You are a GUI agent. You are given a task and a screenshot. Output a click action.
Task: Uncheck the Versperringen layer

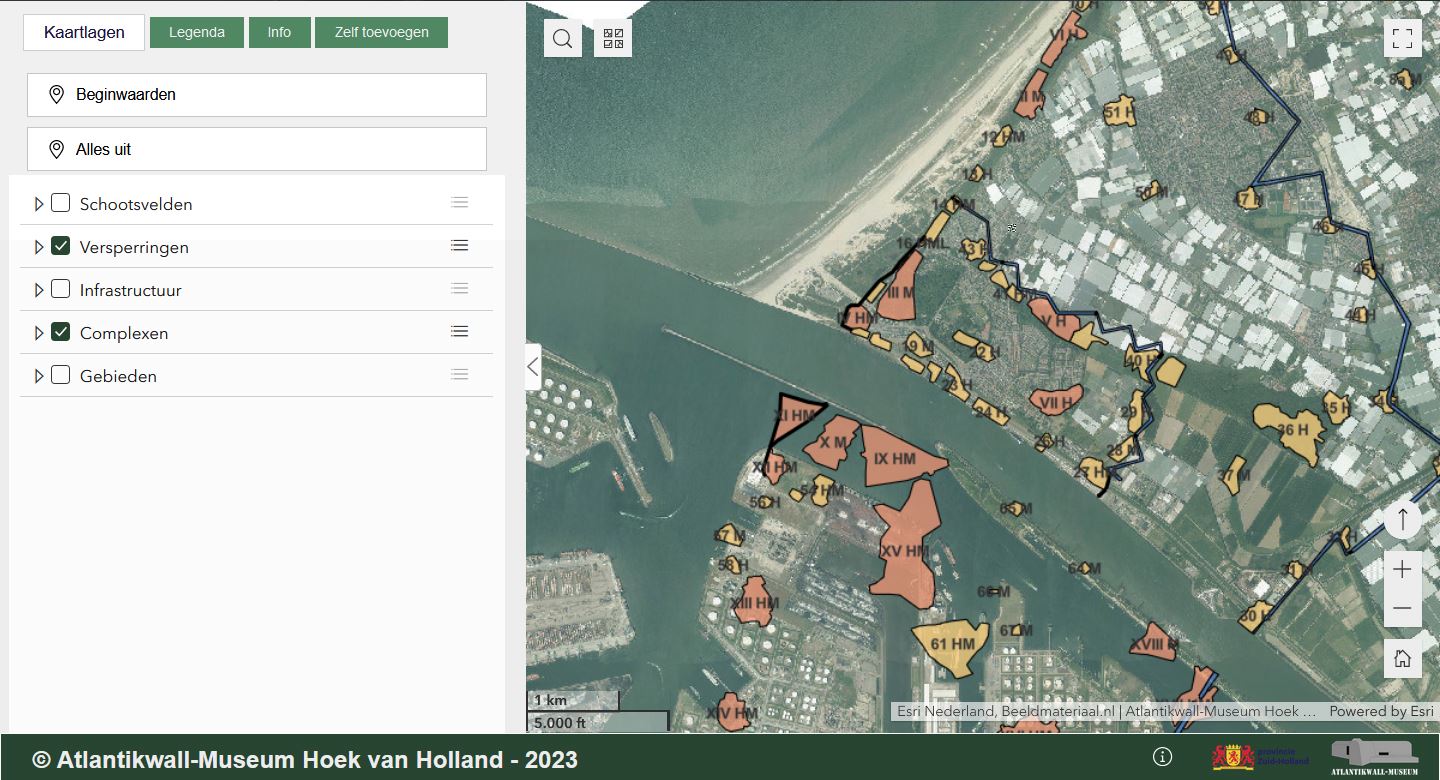click(x=61, y=246)
